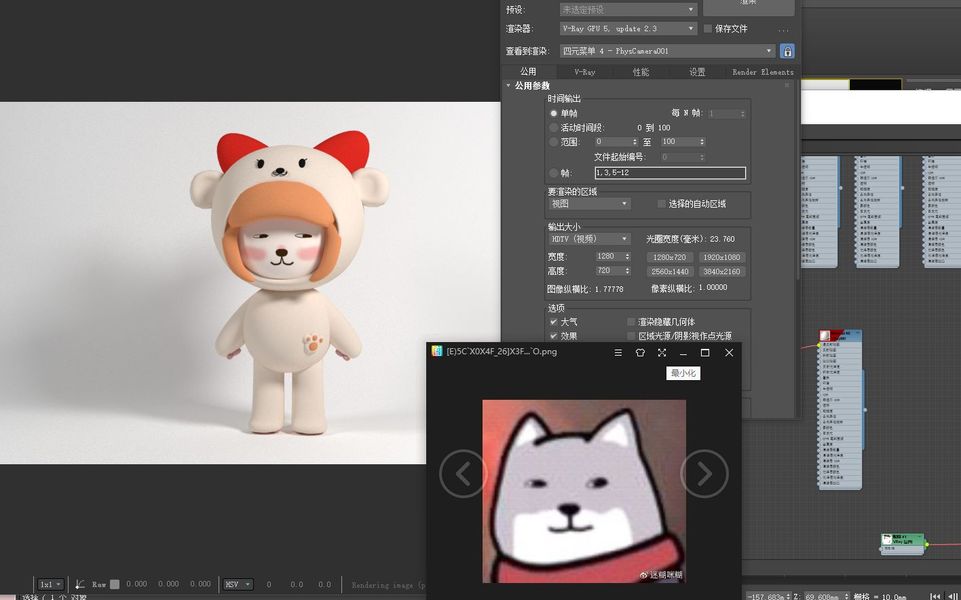Open the HSV color mode dropdown
This screenshot has width=961, height=600.
point(238,584)
